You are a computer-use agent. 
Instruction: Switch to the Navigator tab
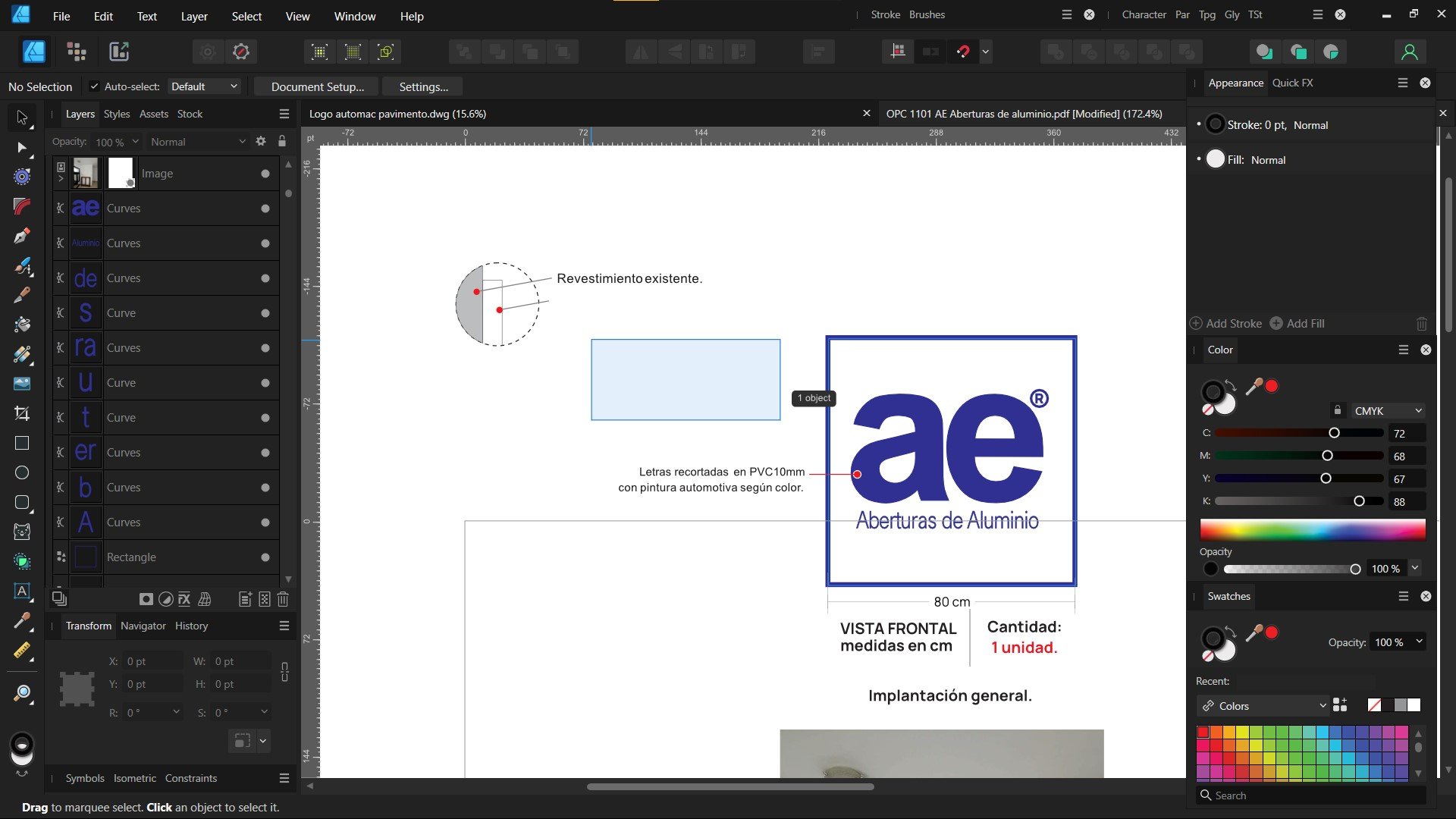coord(143,626)
